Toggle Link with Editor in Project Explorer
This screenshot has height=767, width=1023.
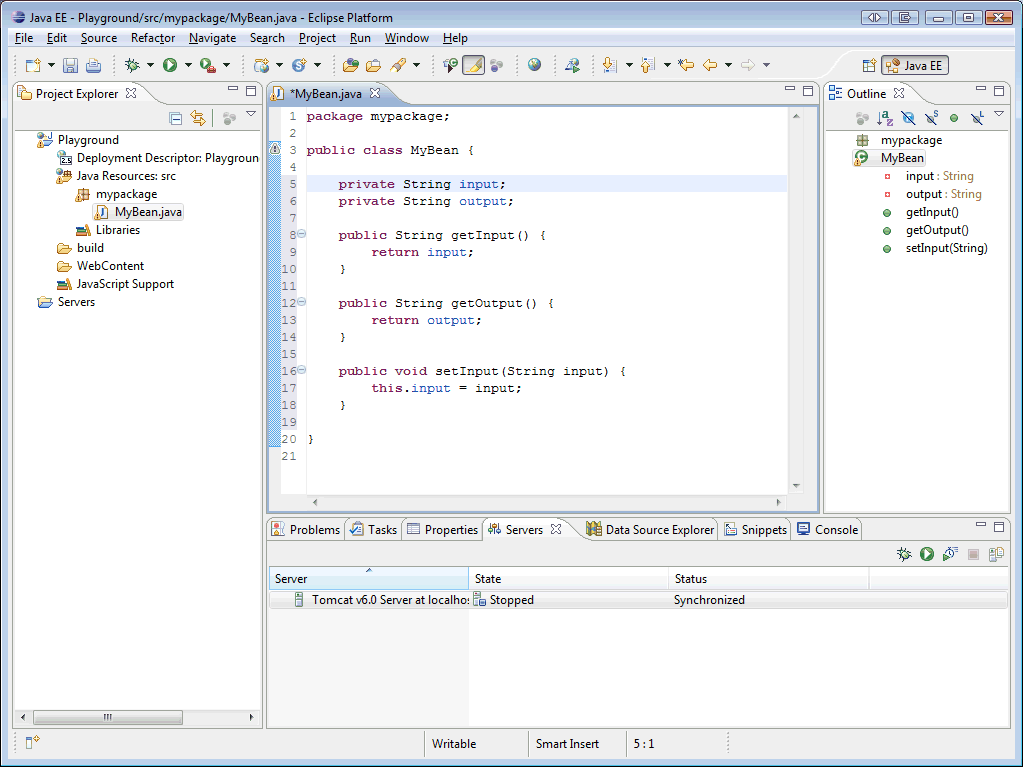(198, 118)
